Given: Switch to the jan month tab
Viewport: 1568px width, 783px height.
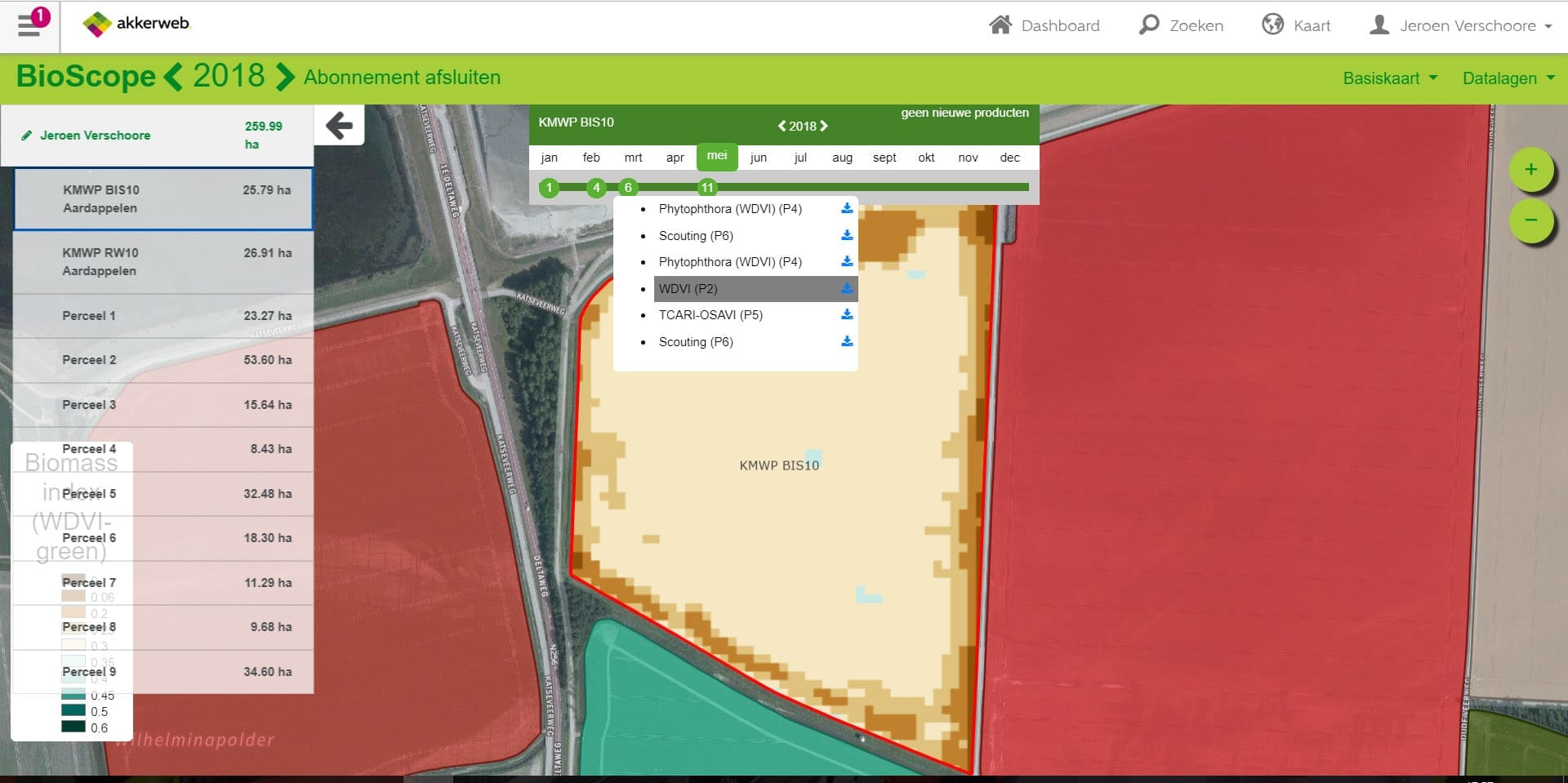Looking at the screenshot, I should point(550,158).
